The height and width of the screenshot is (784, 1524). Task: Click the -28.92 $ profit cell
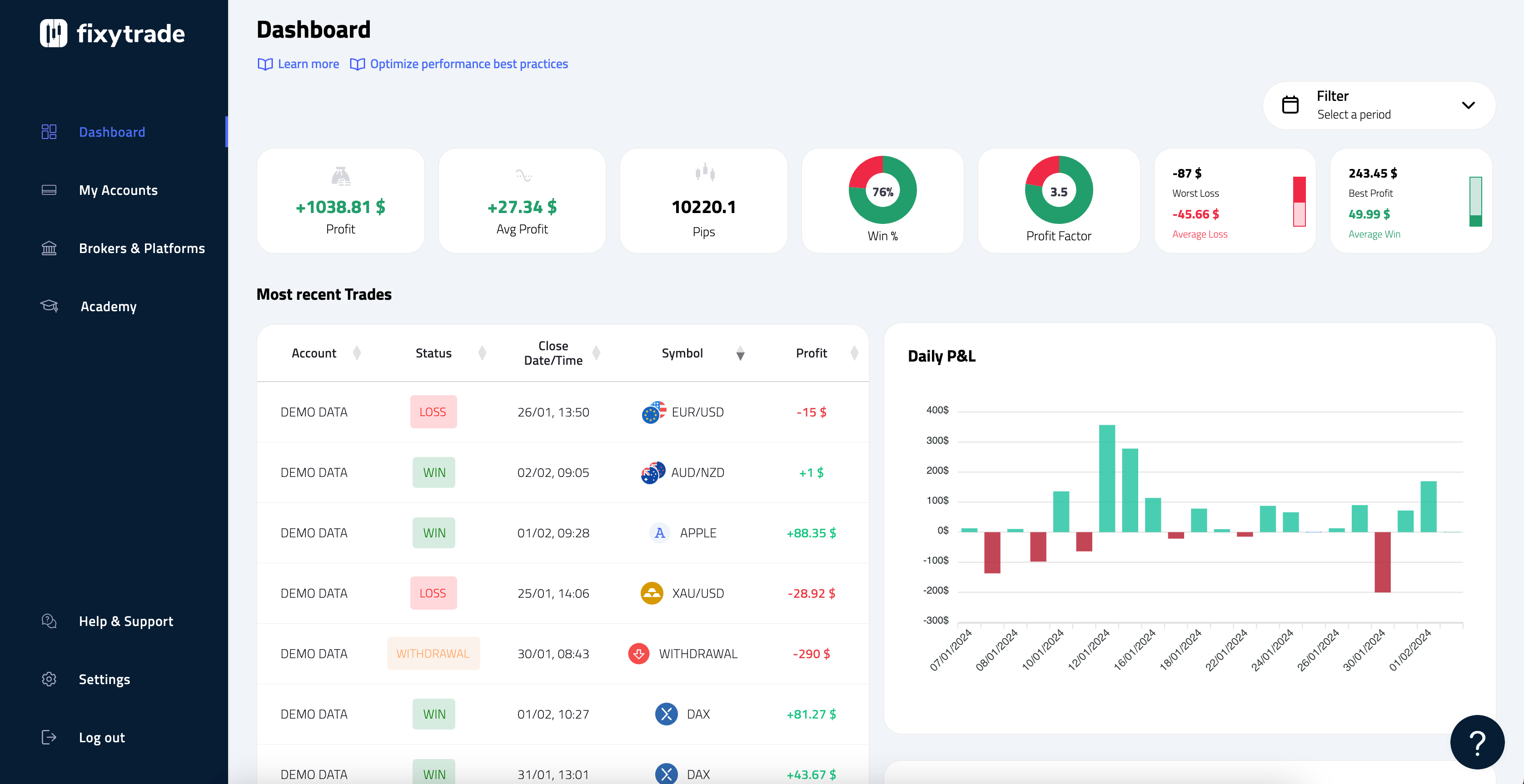[x=811, y=593]
